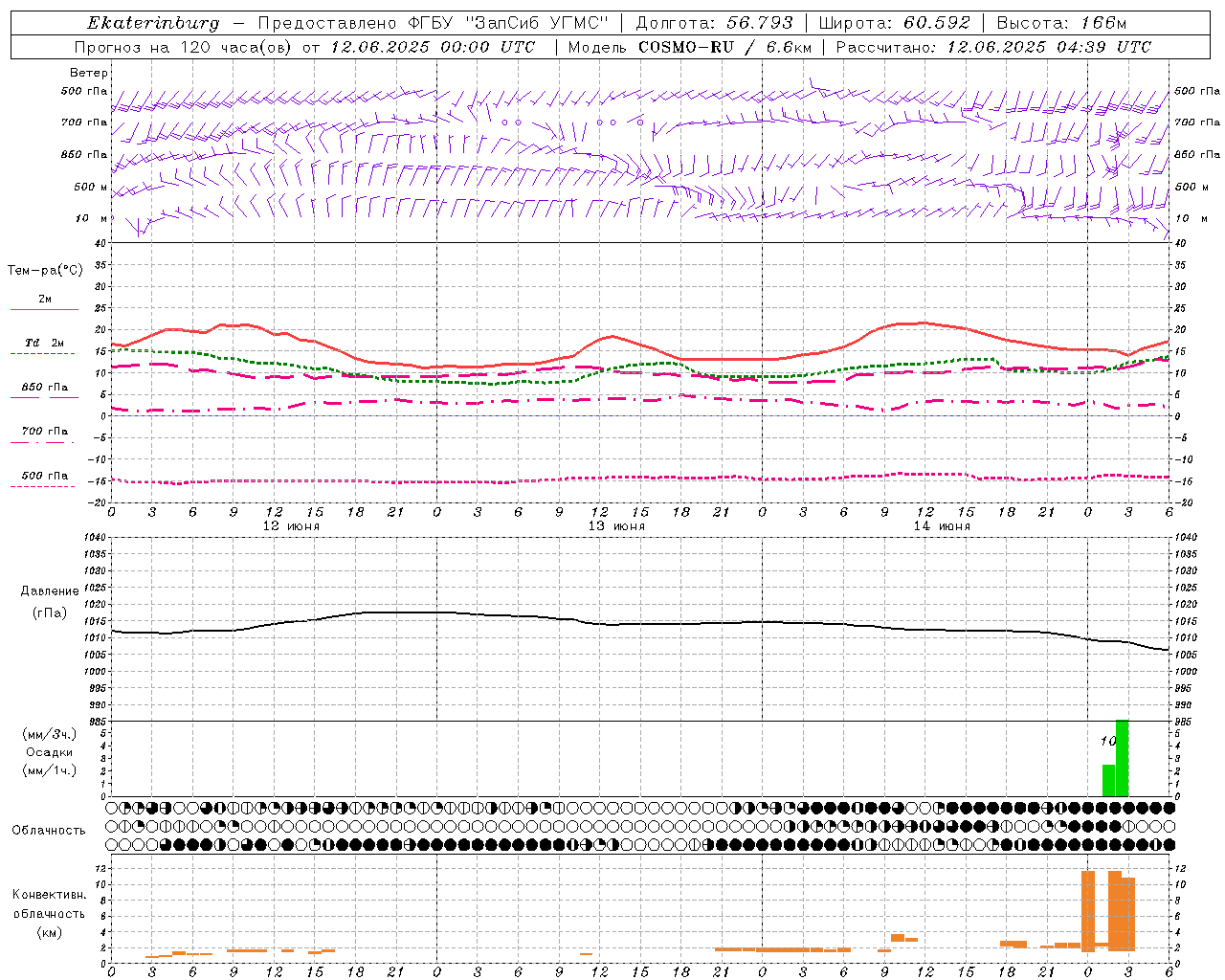This screenshot has width=1225, height=980.
Task: Click the "14 июня" date label
Action: click(942, 526)
